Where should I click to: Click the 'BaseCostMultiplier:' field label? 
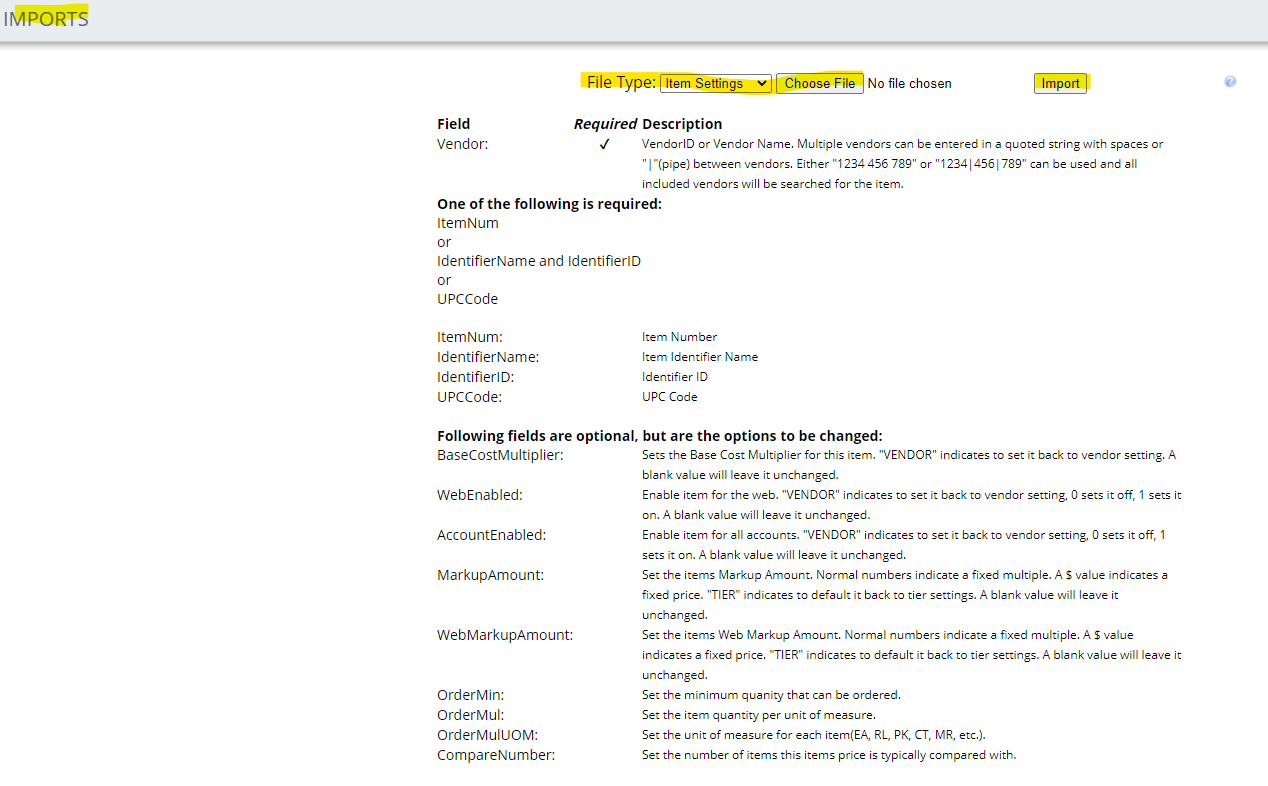pos(500,455)
